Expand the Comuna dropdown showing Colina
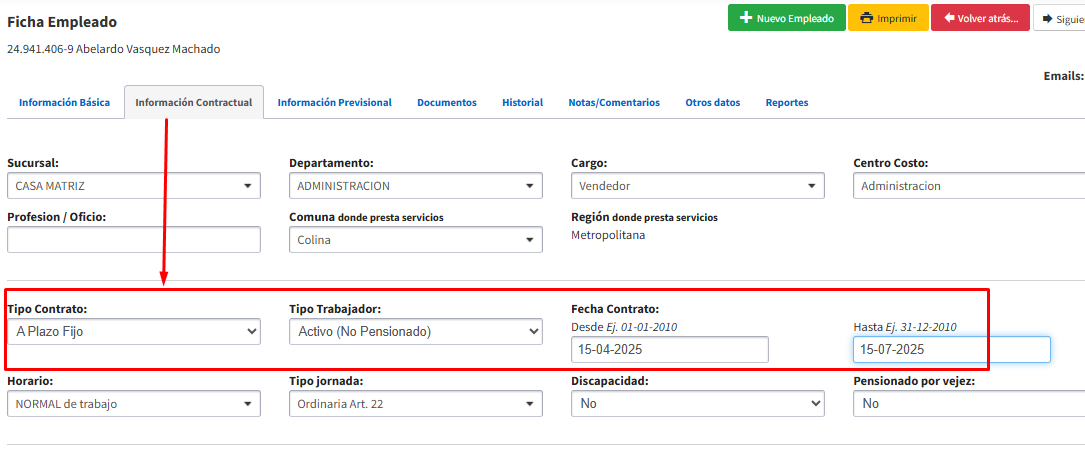 [x=416, y=239]
